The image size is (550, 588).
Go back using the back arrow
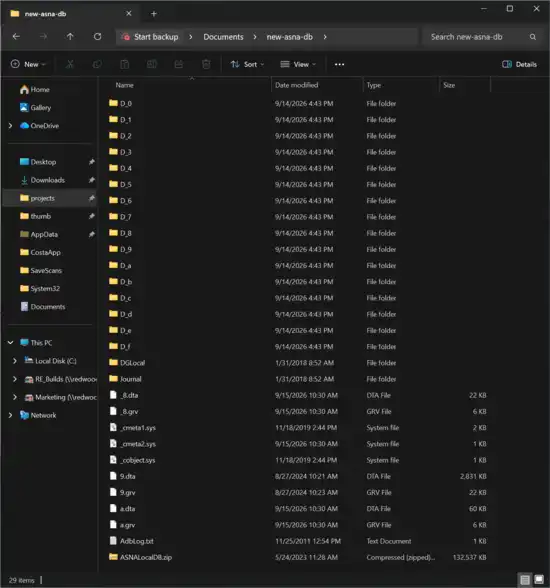16,37
